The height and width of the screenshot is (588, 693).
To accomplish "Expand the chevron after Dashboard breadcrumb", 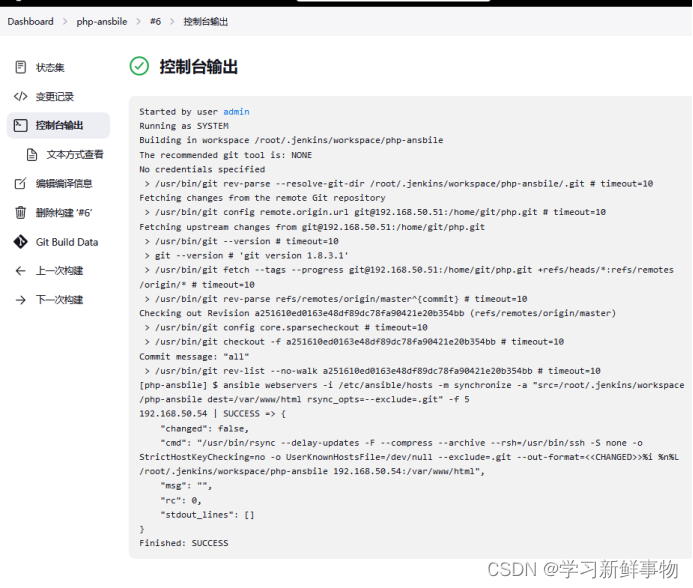I will pos(65,22).
